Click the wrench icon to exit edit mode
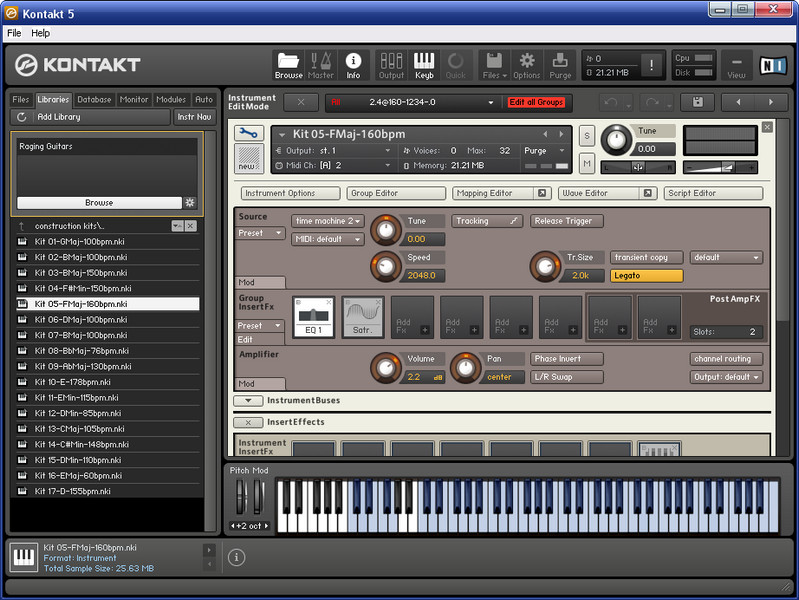The width and height of the screenshot is (799, 600). pyautogui.click(x=248, y=133)
